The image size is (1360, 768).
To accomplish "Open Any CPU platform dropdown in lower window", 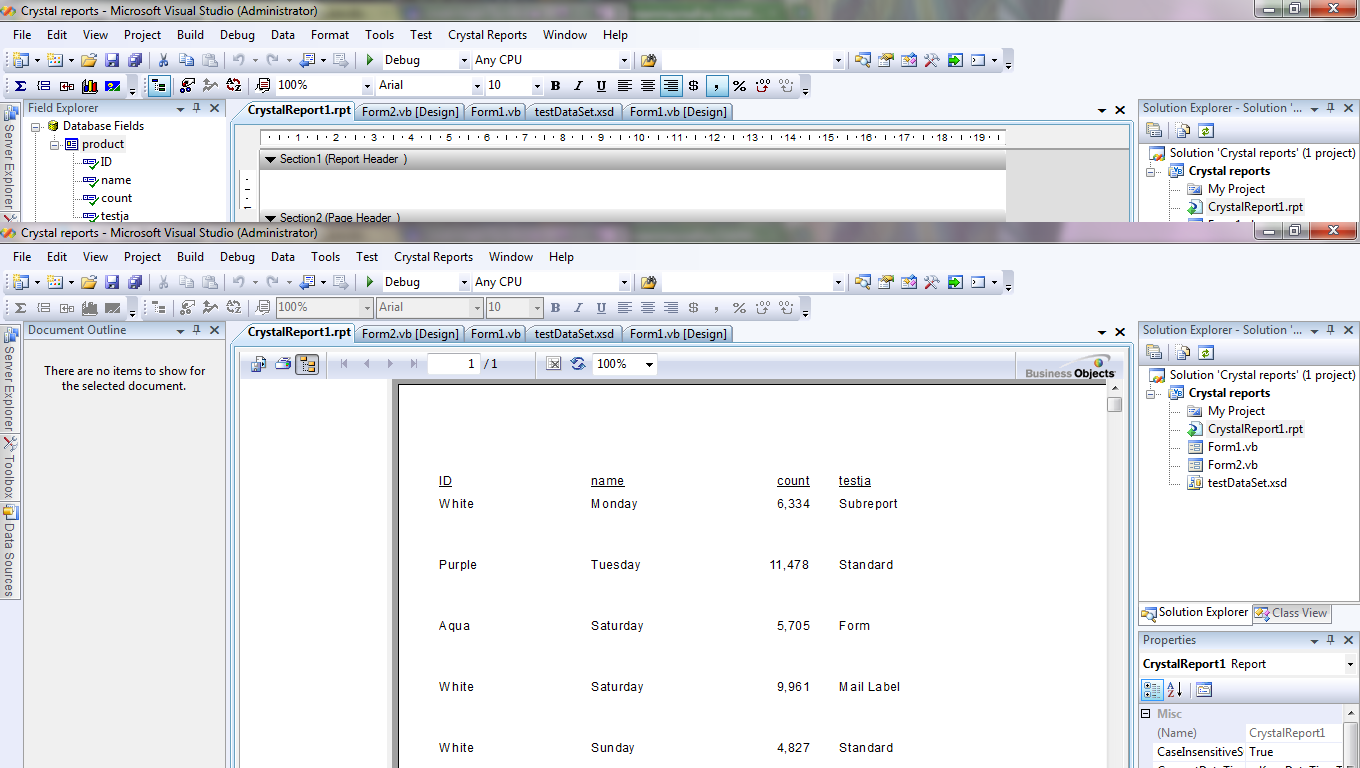I will 625,283.
